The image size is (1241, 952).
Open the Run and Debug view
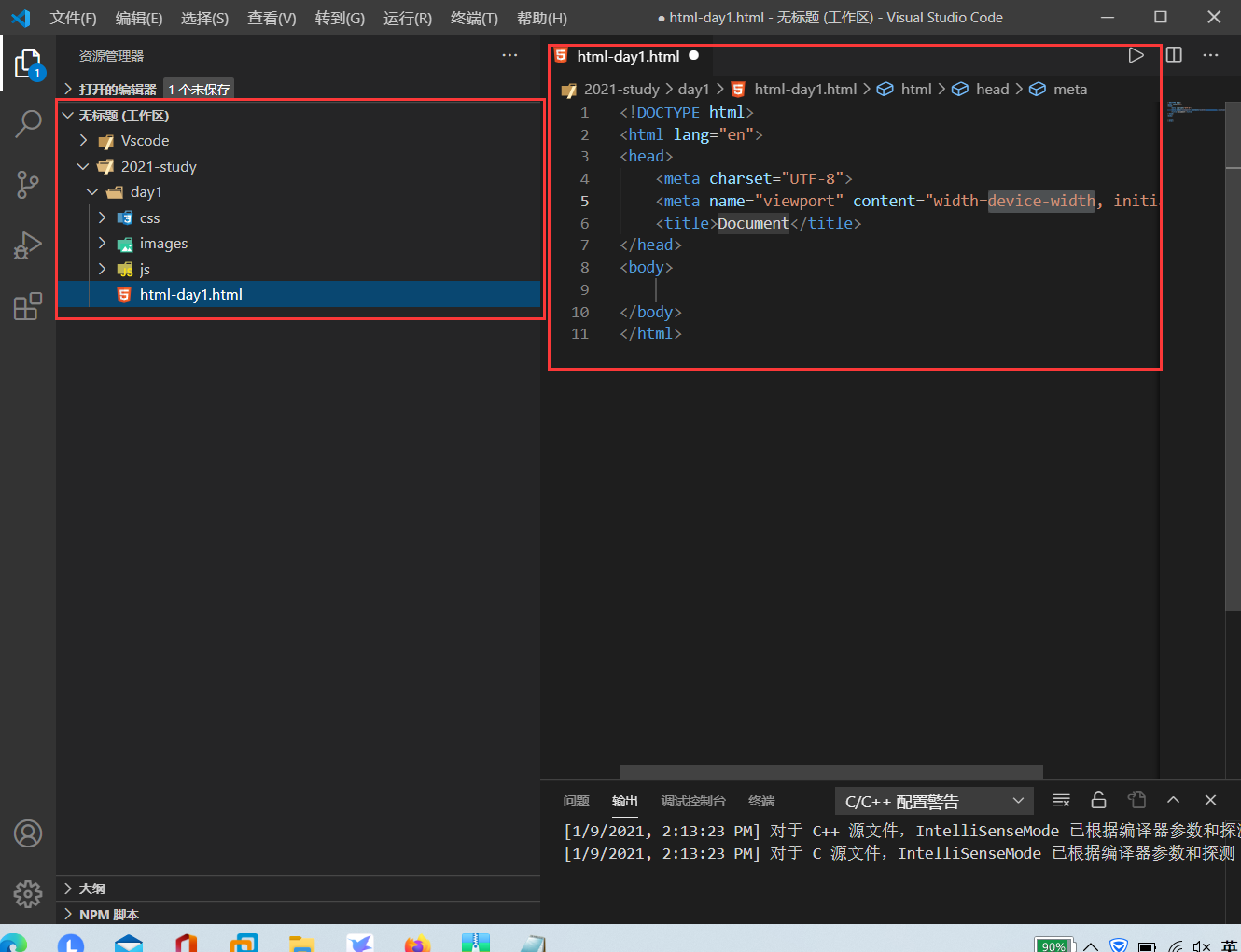tap(27, 245)
